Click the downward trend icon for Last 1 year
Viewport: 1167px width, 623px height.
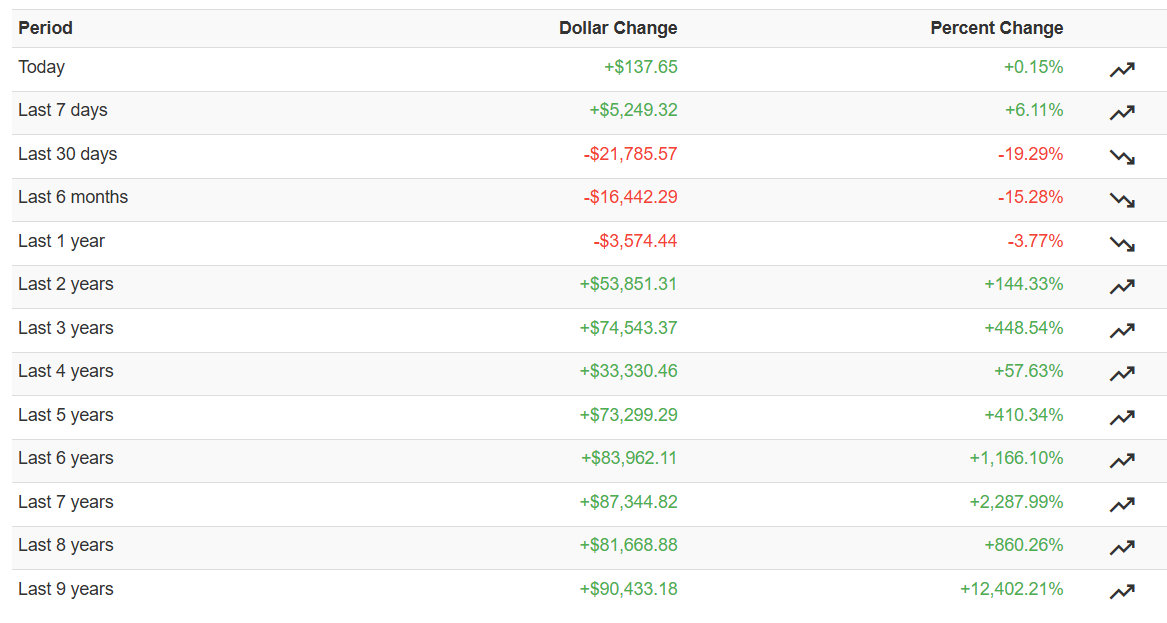tap(1122, 243)
